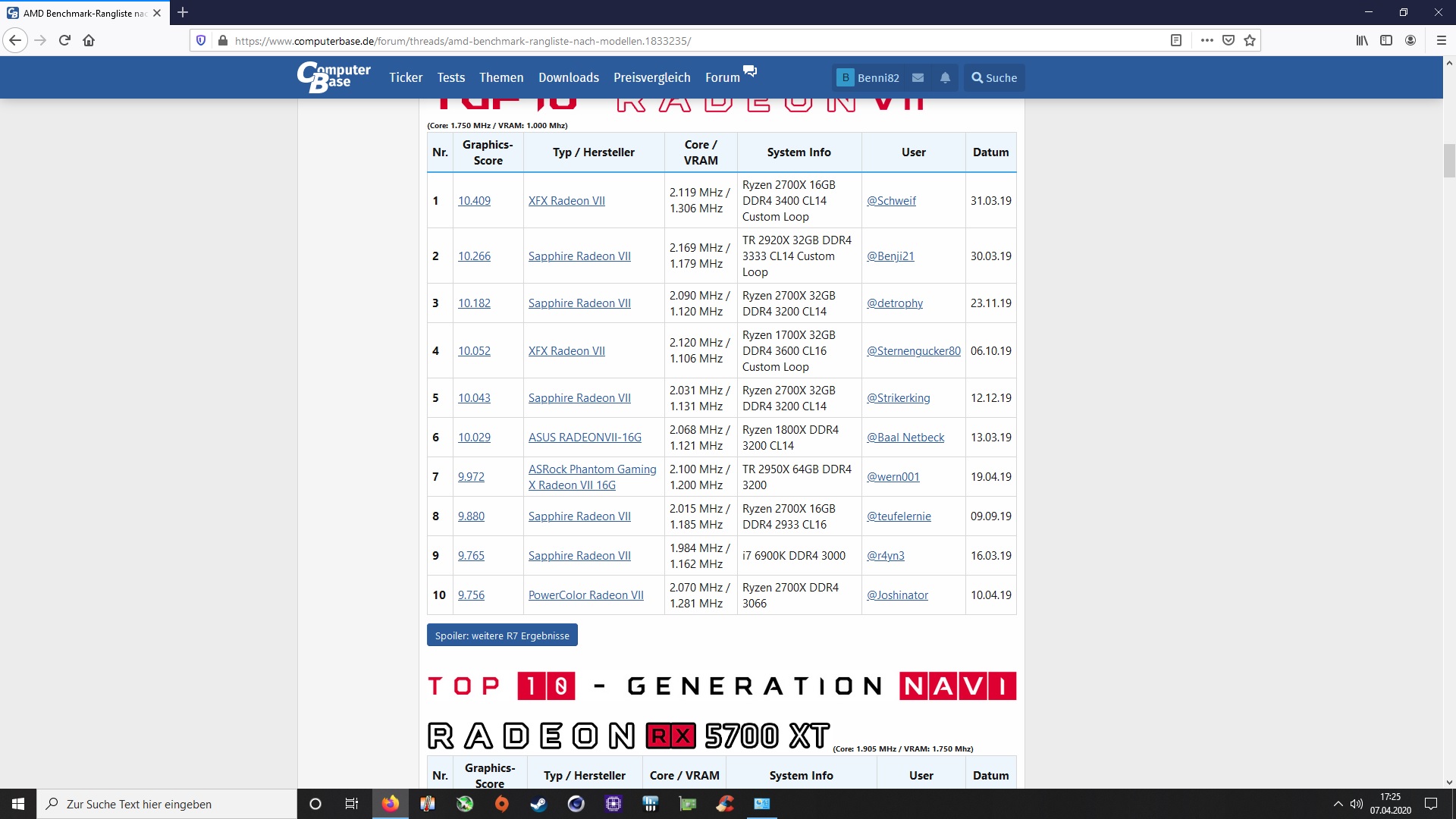This screenshot has width=1456, height=819.
Task: Toggle reader view in address bar
Action: [x=1176, y=41]
